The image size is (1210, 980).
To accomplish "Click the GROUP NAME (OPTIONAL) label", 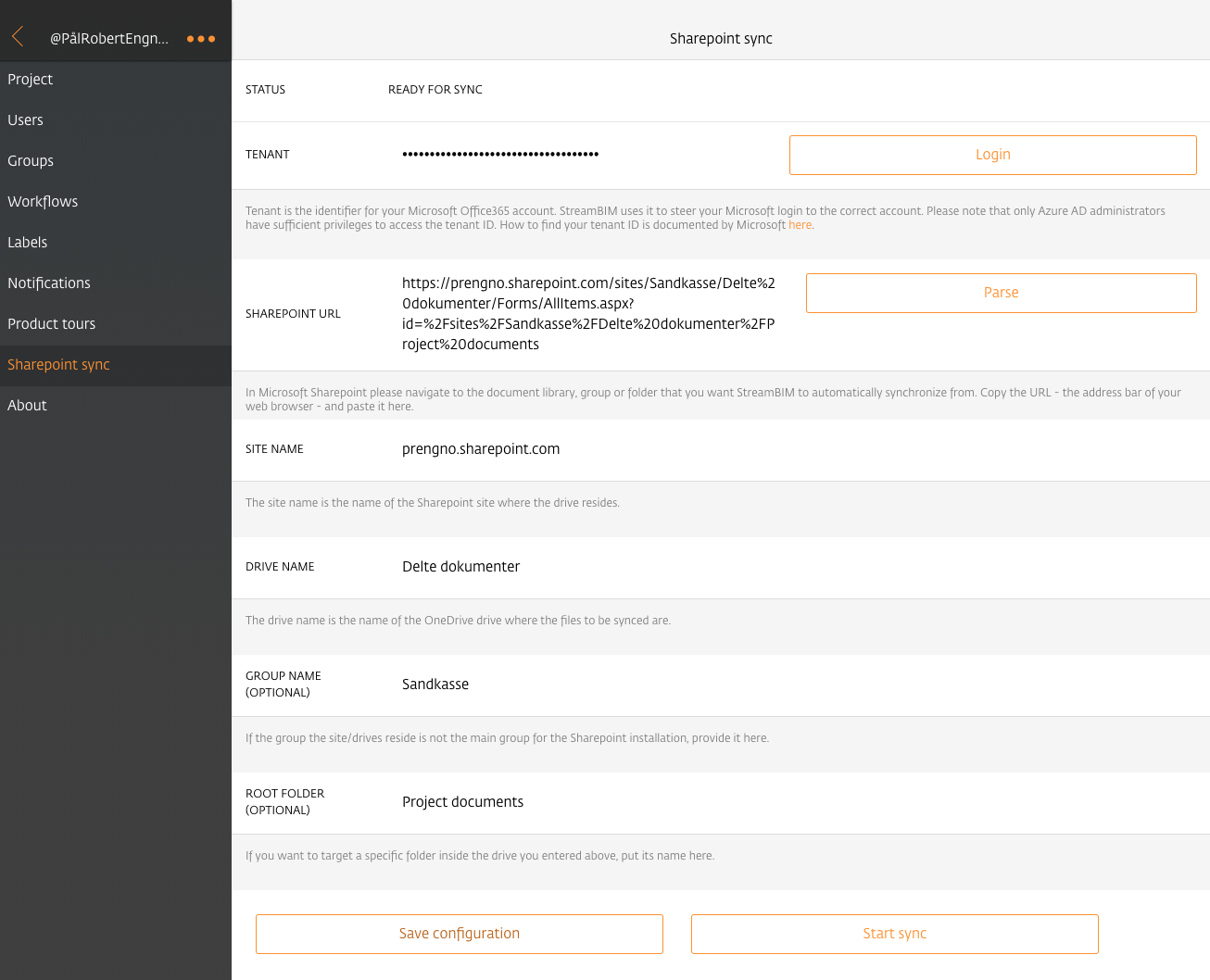I will point(284,685).
